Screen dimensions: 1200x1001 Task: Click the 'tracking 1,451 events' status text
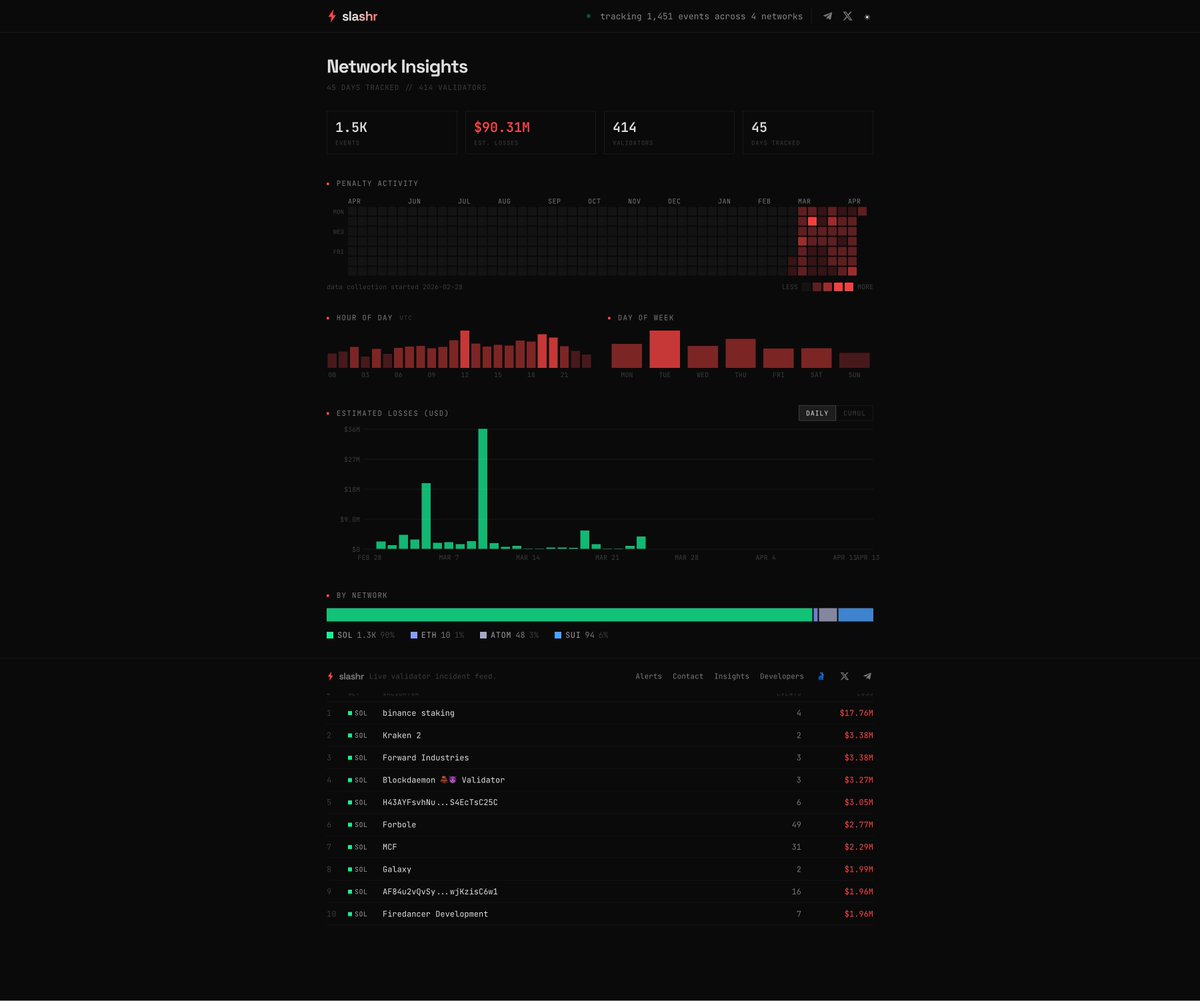(701, 17)
